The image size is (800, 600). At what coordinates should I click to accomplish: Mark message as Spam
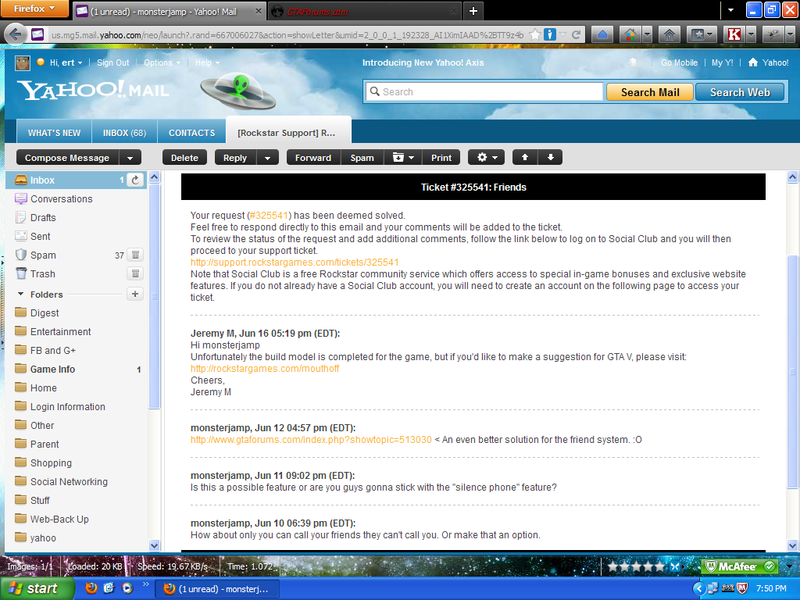[x=362, y=158]
